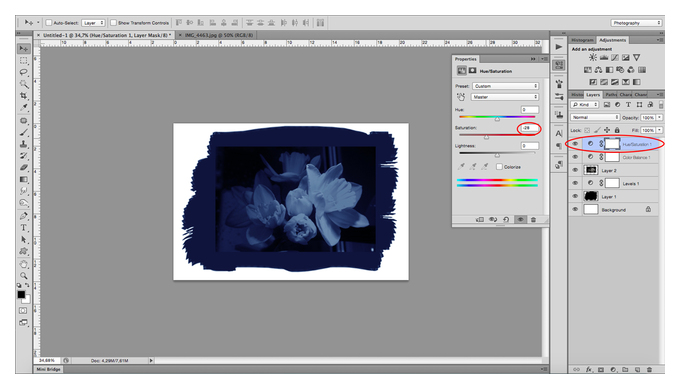680x389 pixels.
Task: Select the Untitled-1 document tab
Action: pos(105,35)
